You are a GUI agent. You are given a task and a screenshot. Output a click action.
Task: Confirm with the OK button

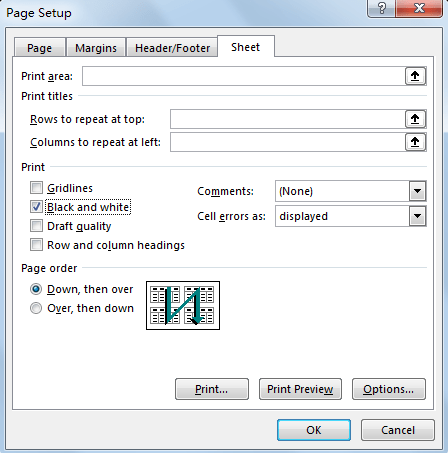314,430
